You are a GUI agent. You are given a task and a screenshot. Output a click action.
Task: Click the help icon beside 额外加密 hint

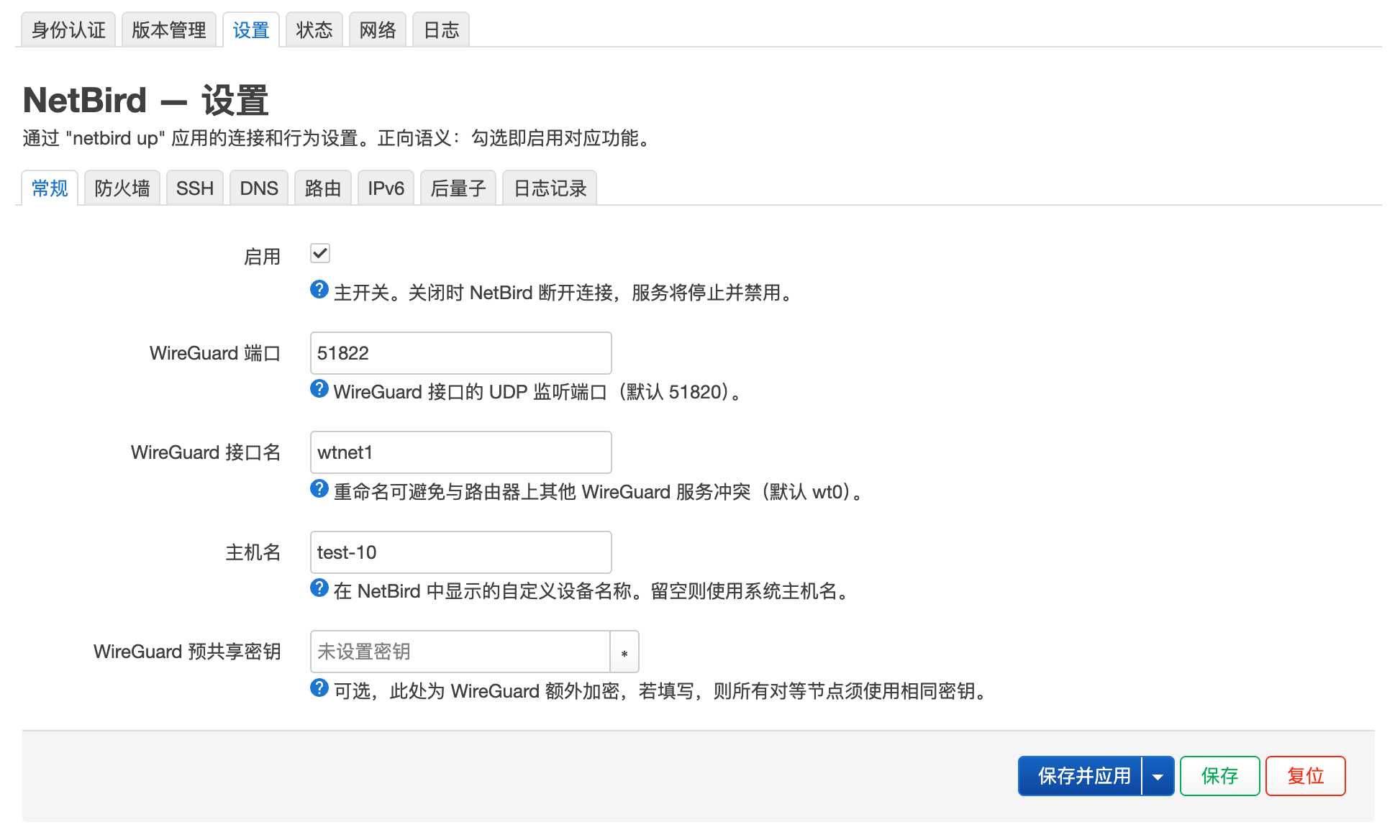[319, 688]
